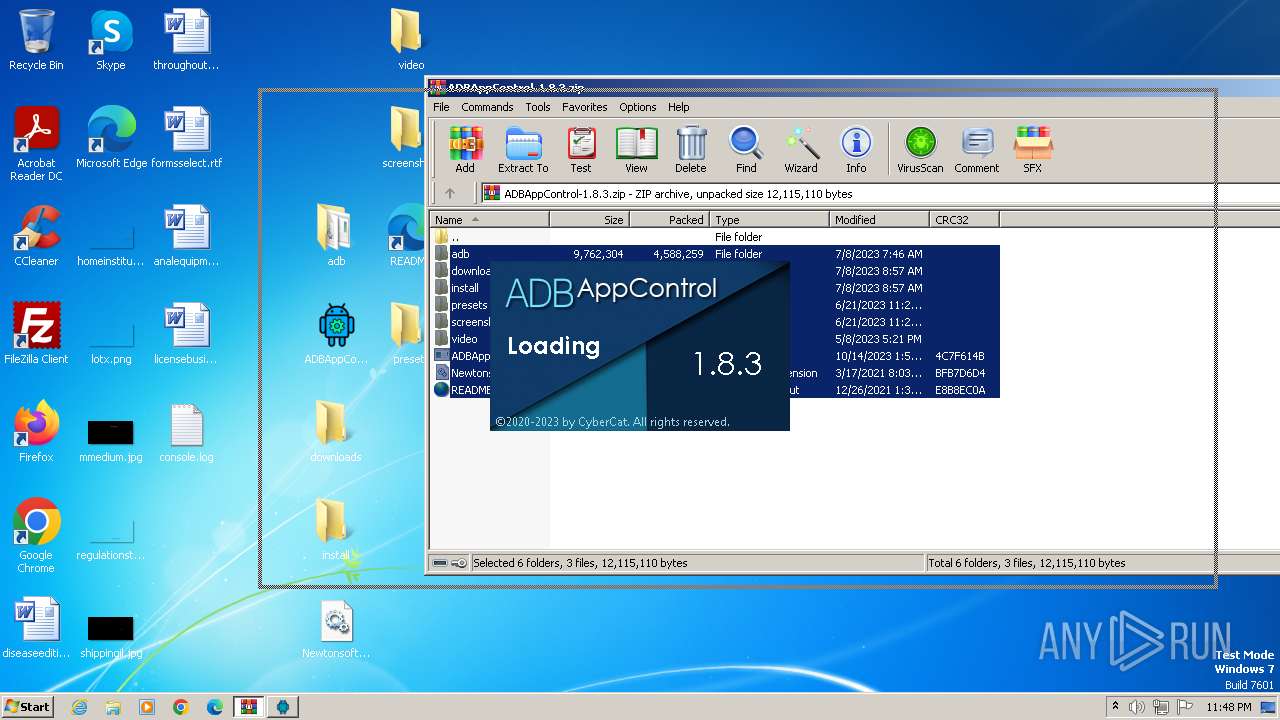Click the taskbar clock 11:48 PM
This screenshot has width=1280, height=720.
point(1228,707)
